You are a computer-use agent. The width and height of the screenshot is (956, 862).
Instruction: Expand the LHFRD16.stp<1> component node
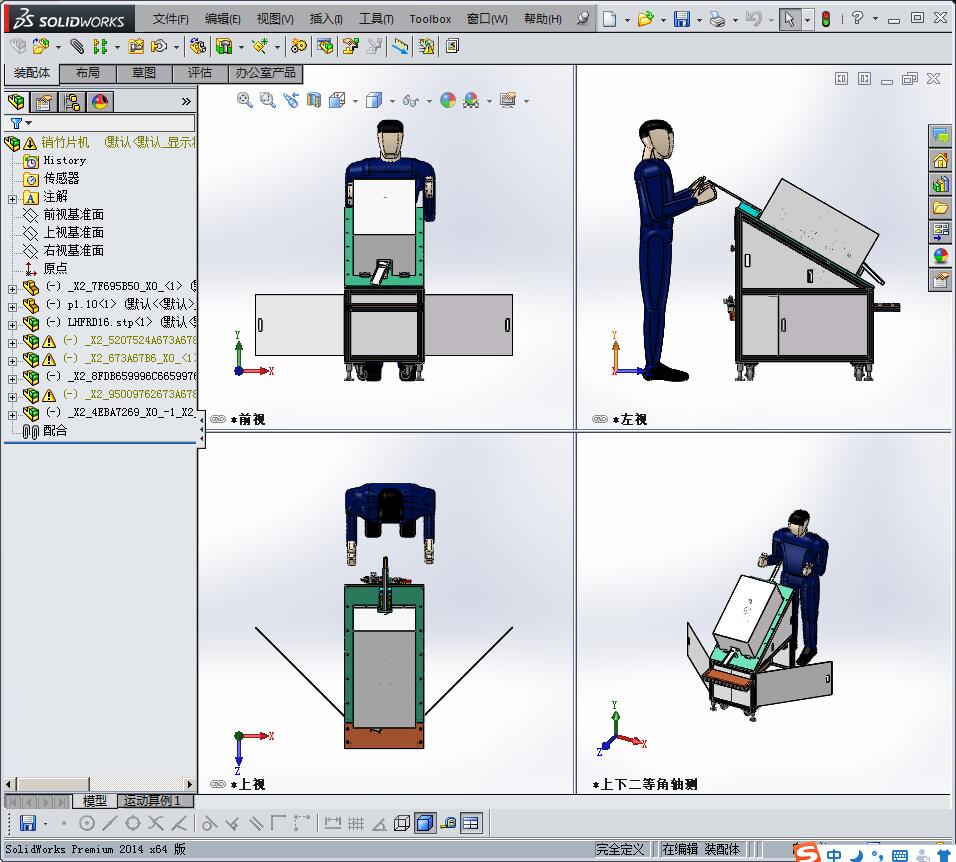[x=12, y=324]
